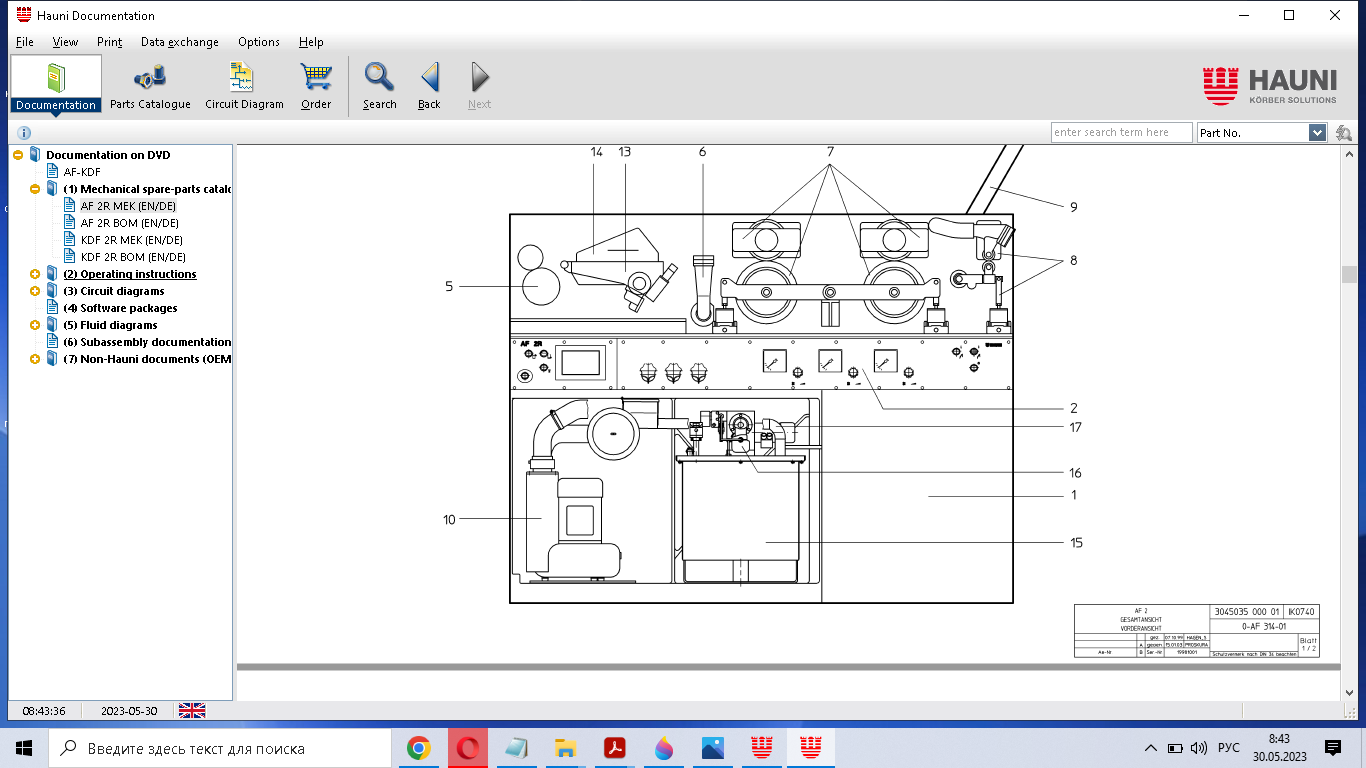Open the Options menu

pyautogui.click(x=258, y=42)
